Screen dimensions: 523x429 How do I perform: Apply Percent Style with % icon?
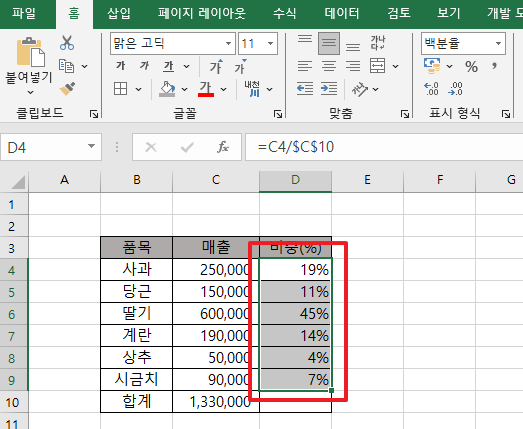click(x=471, y=66)
